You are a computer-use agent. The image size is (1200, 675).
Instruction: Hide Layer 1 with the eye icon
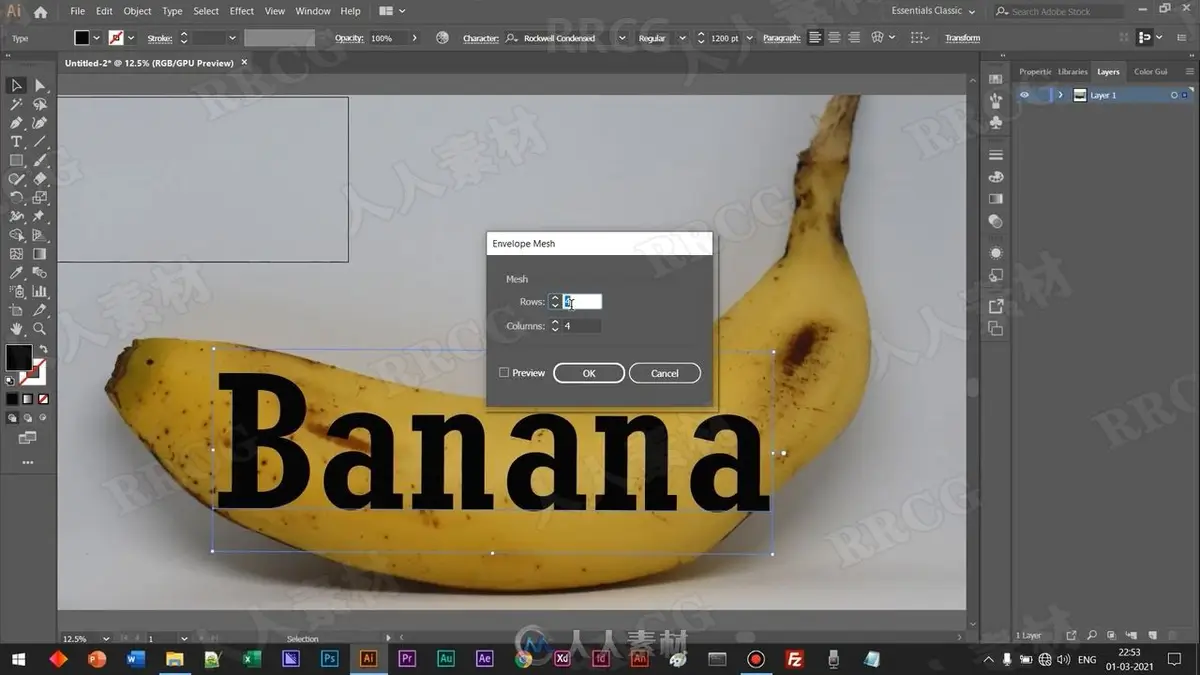tap(1024, 95)
